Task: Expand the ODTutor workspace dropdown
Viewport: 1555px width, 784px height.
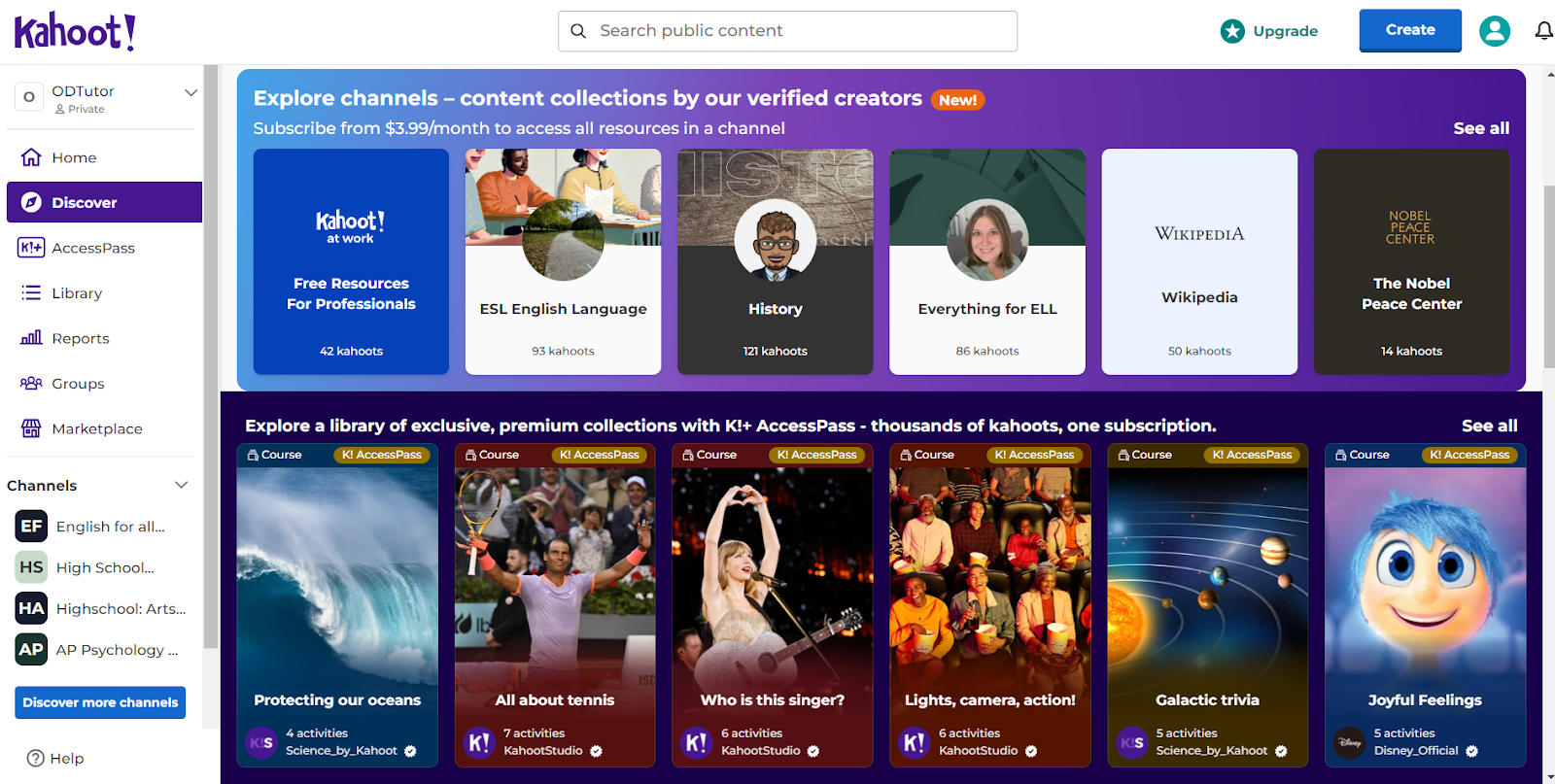Action: [x=190, y=92]
